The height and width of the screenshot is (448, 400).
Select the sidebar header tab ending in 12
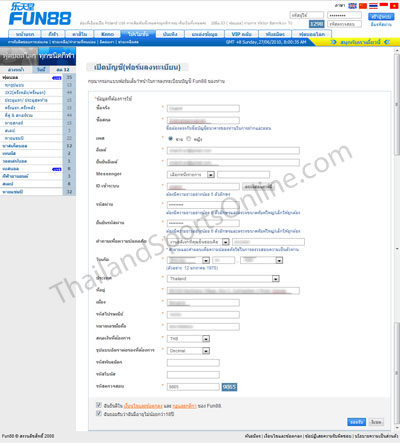coord(63,69)
